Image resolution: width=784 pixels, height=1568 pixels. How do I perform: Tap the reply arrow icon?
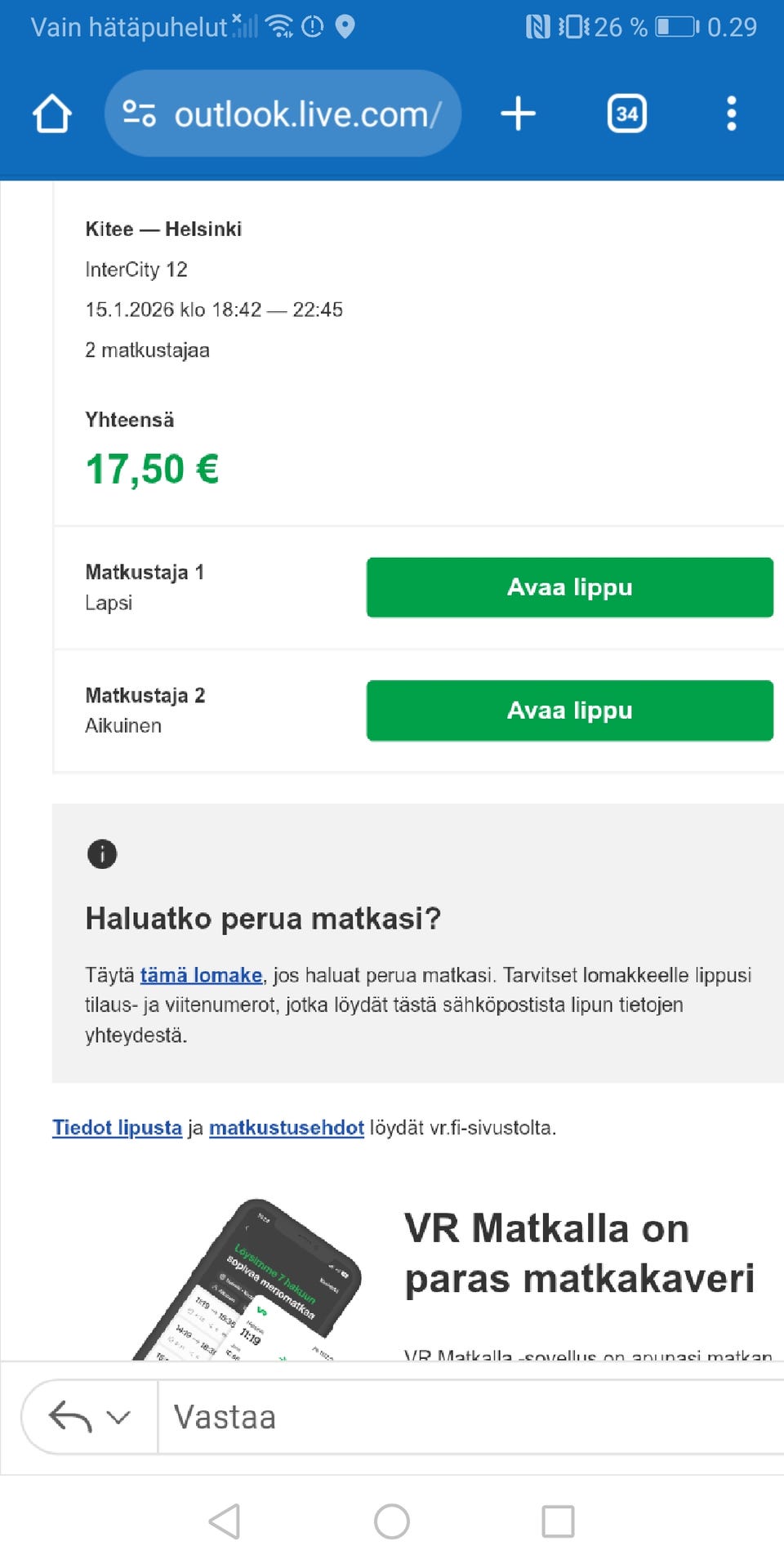click(x=70, y=1417)
